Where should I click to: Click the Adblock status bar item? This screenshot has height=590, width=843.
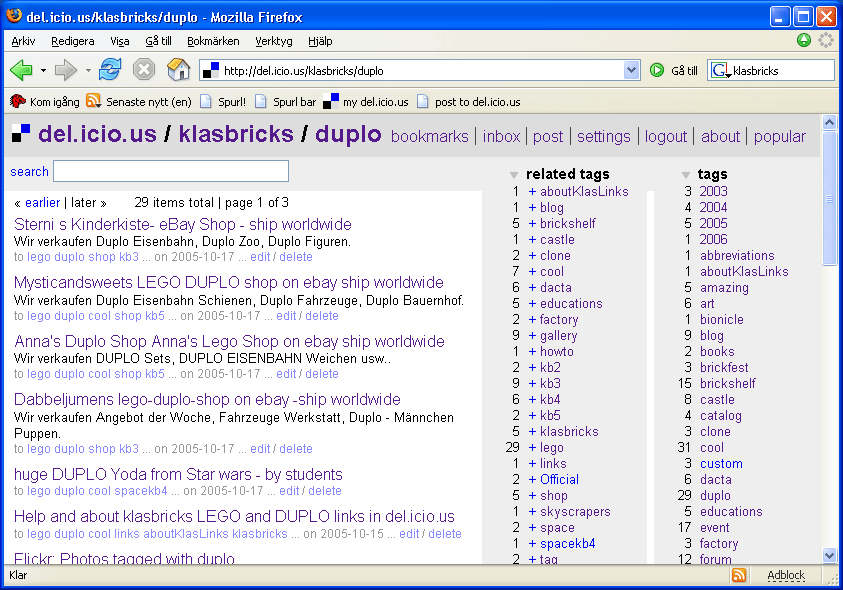786,575
